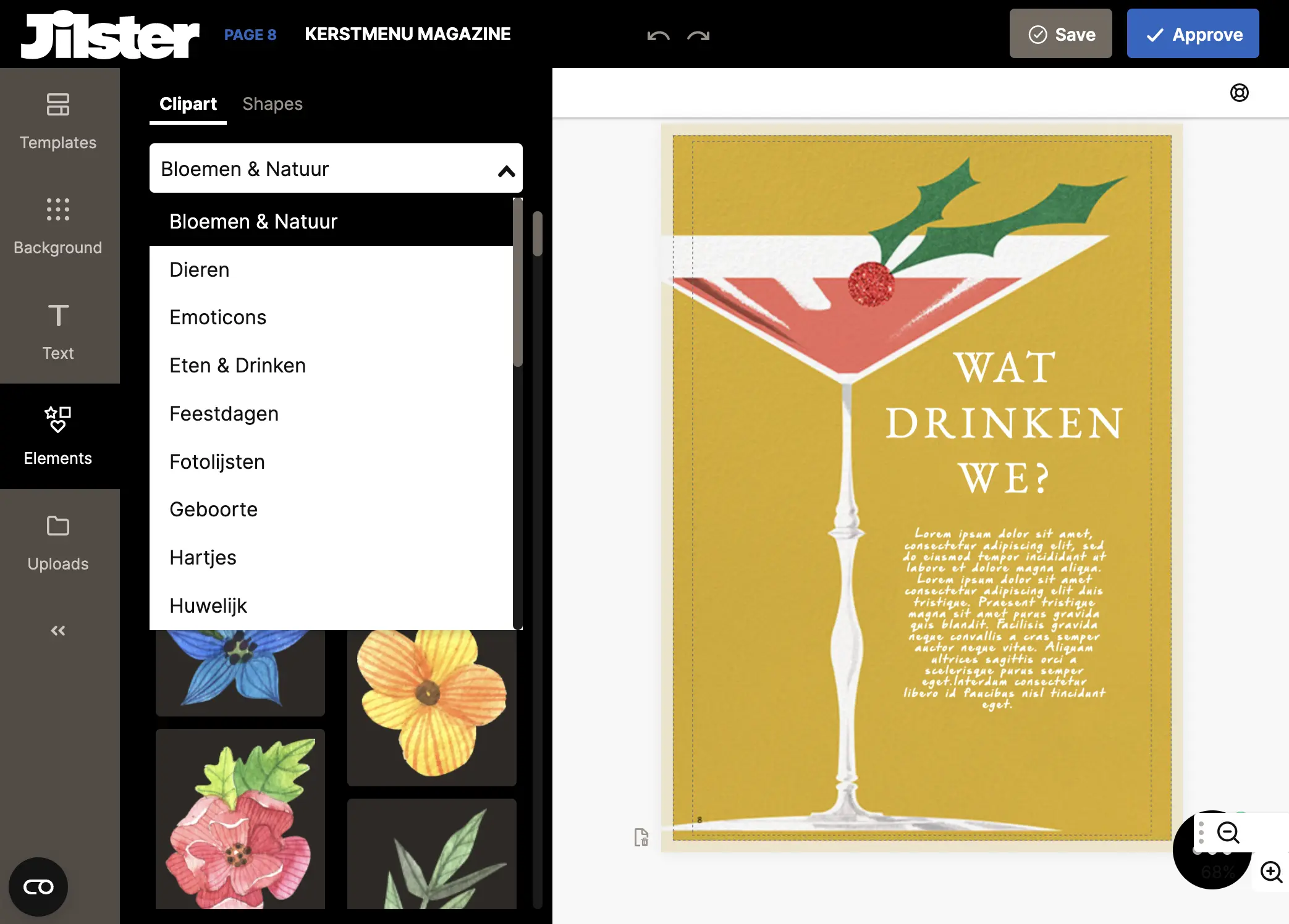Screen dimensions: 1289x924
Task: Choose the Fotolijsten category
Action: (331, 462)
